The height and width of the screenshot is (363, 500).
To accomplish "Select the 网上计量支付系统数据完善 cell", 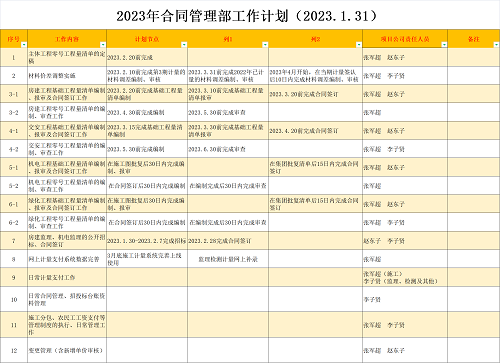I will 67,259.
